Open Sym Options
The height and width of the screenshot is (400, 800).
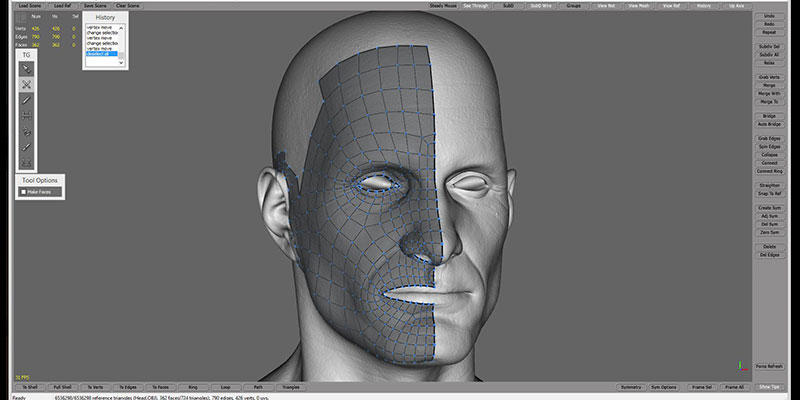click(x=664, y=387)
